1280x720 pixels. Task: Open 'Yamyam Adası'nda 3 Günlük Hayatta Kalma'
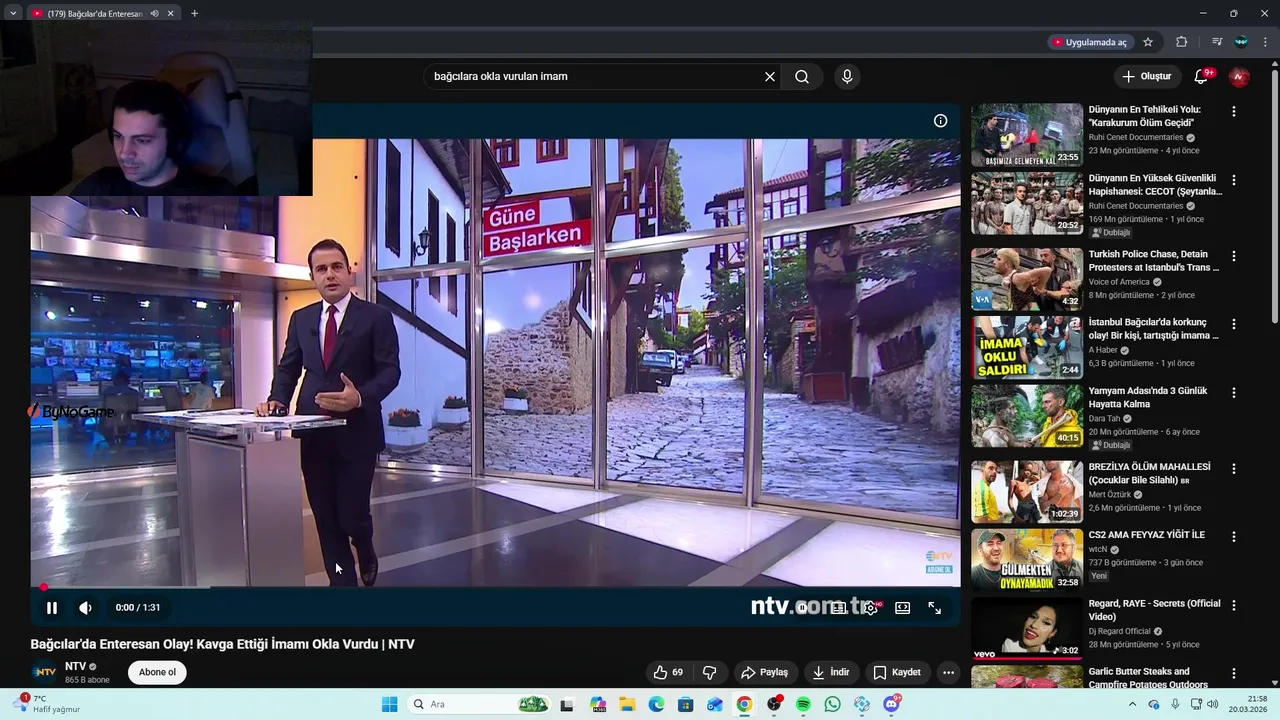(1148, 397)
